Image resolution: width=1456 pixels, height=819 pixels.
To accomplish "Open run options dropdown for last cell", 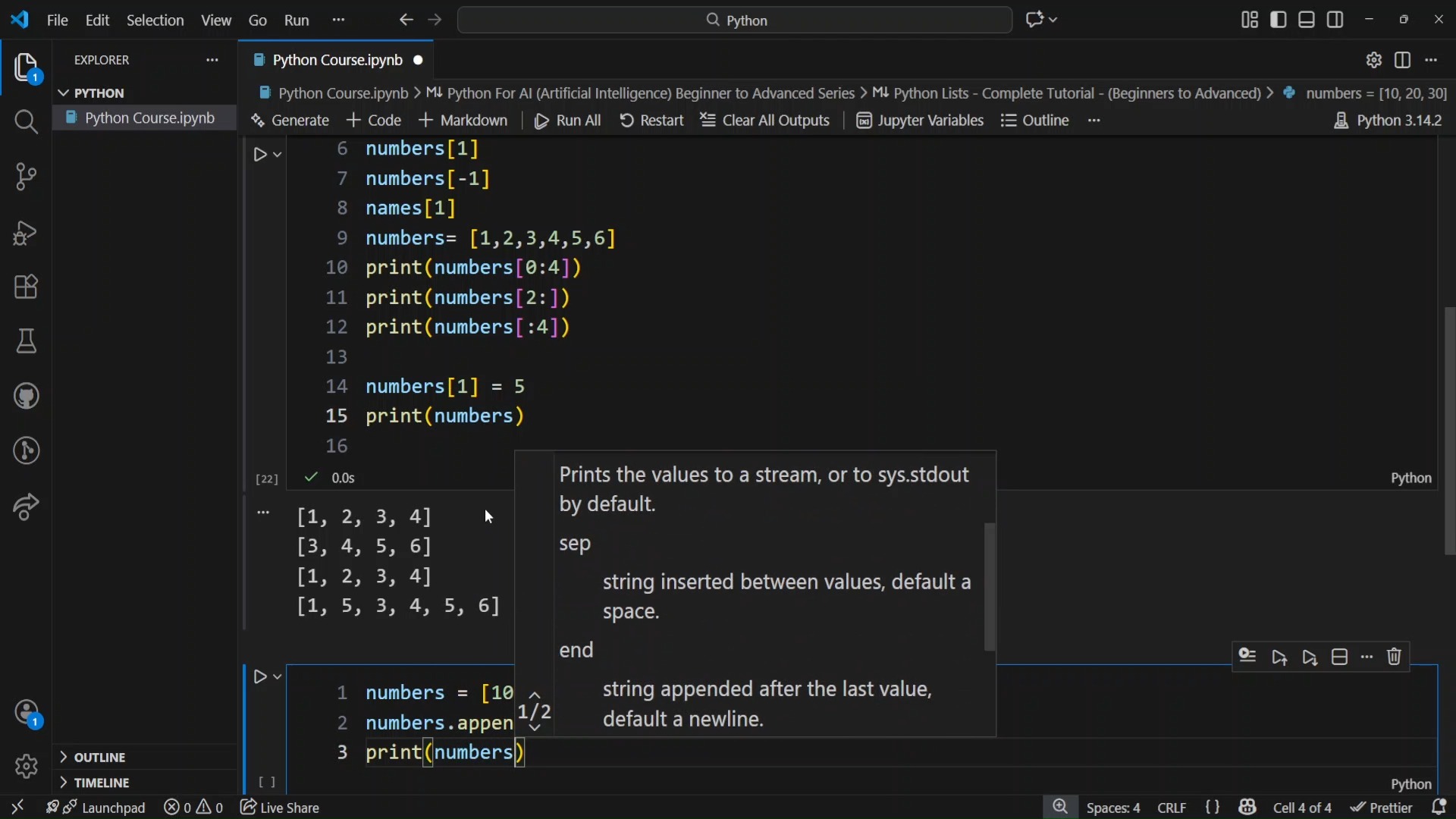I will pos(278,676).
